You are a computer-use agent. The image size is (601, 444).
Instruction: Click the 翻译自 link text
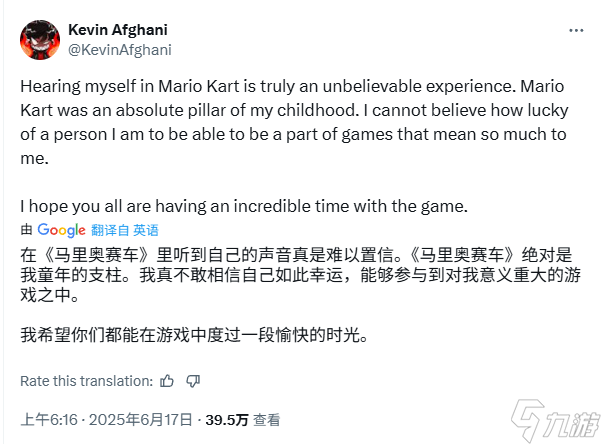(x=110, y=229)
